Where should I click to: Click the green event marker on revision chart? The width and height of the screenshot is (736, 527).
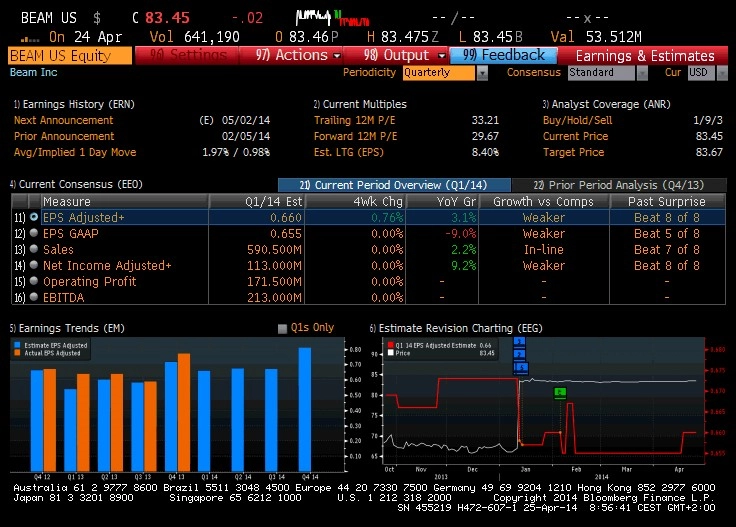pos(560,392)
